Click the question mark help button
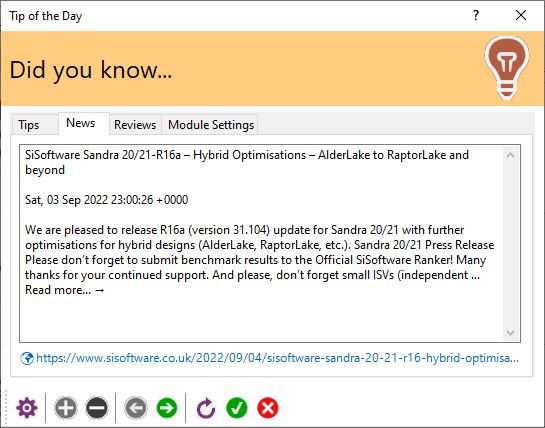Image resolution: width=545 pixels, height=428 pixels. pos(476,15)
